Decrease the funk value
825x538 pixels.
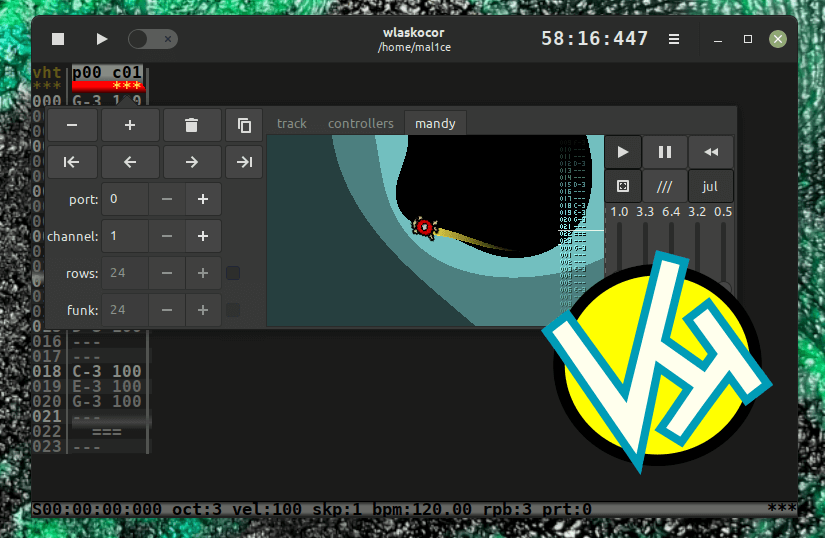point(167,310)
